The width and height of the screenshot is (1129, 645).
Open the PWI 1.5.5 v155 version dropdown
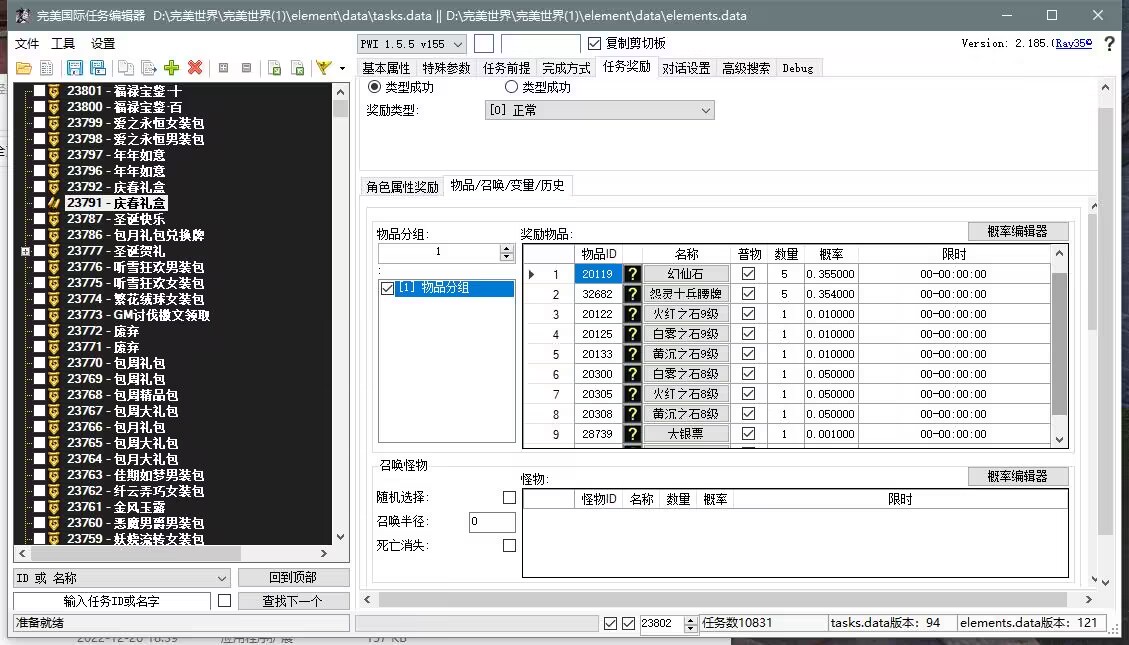[x=458, y=45]
